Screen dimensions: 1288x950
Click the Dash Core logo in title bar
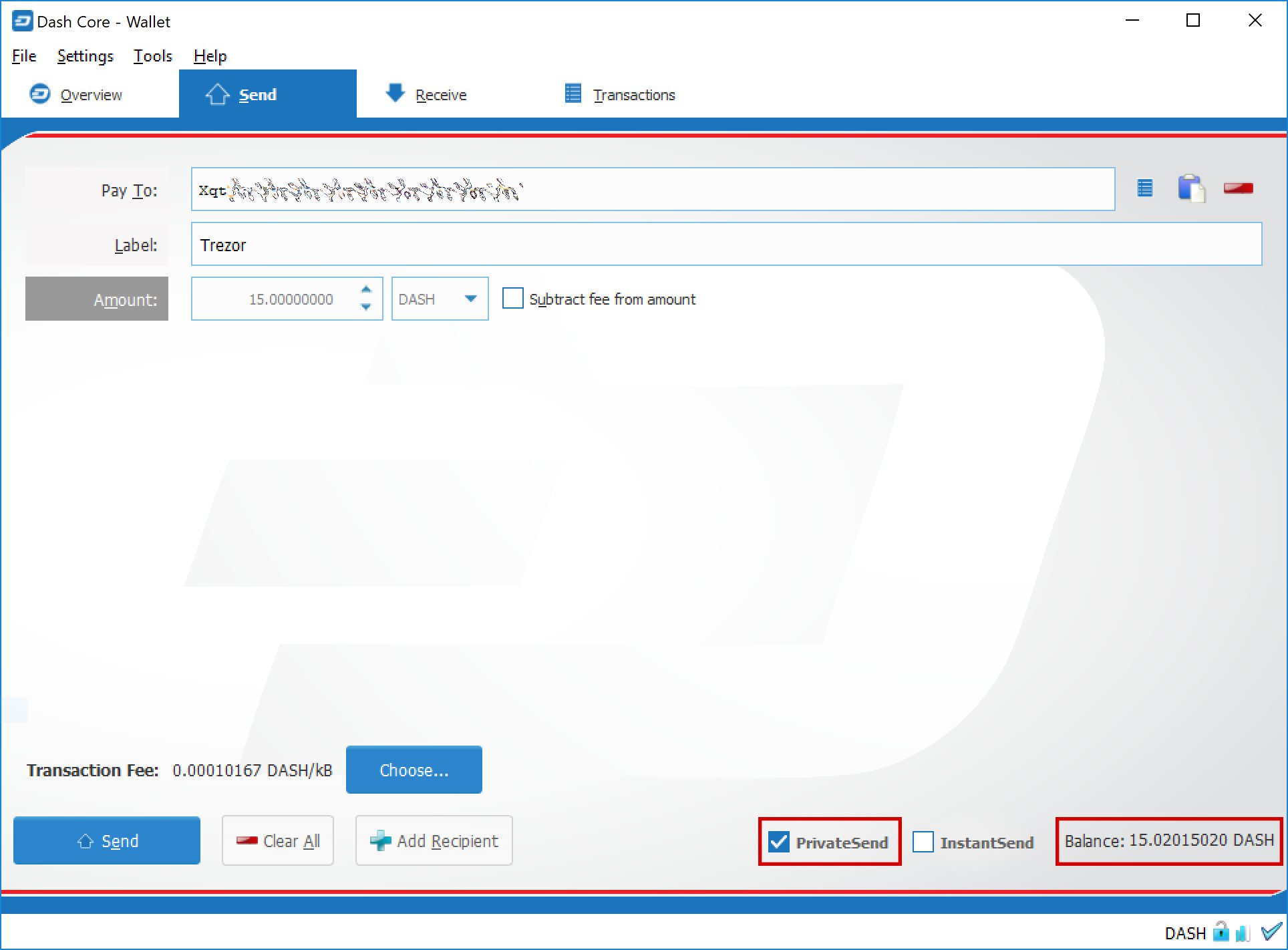click(x=22, y=21)
